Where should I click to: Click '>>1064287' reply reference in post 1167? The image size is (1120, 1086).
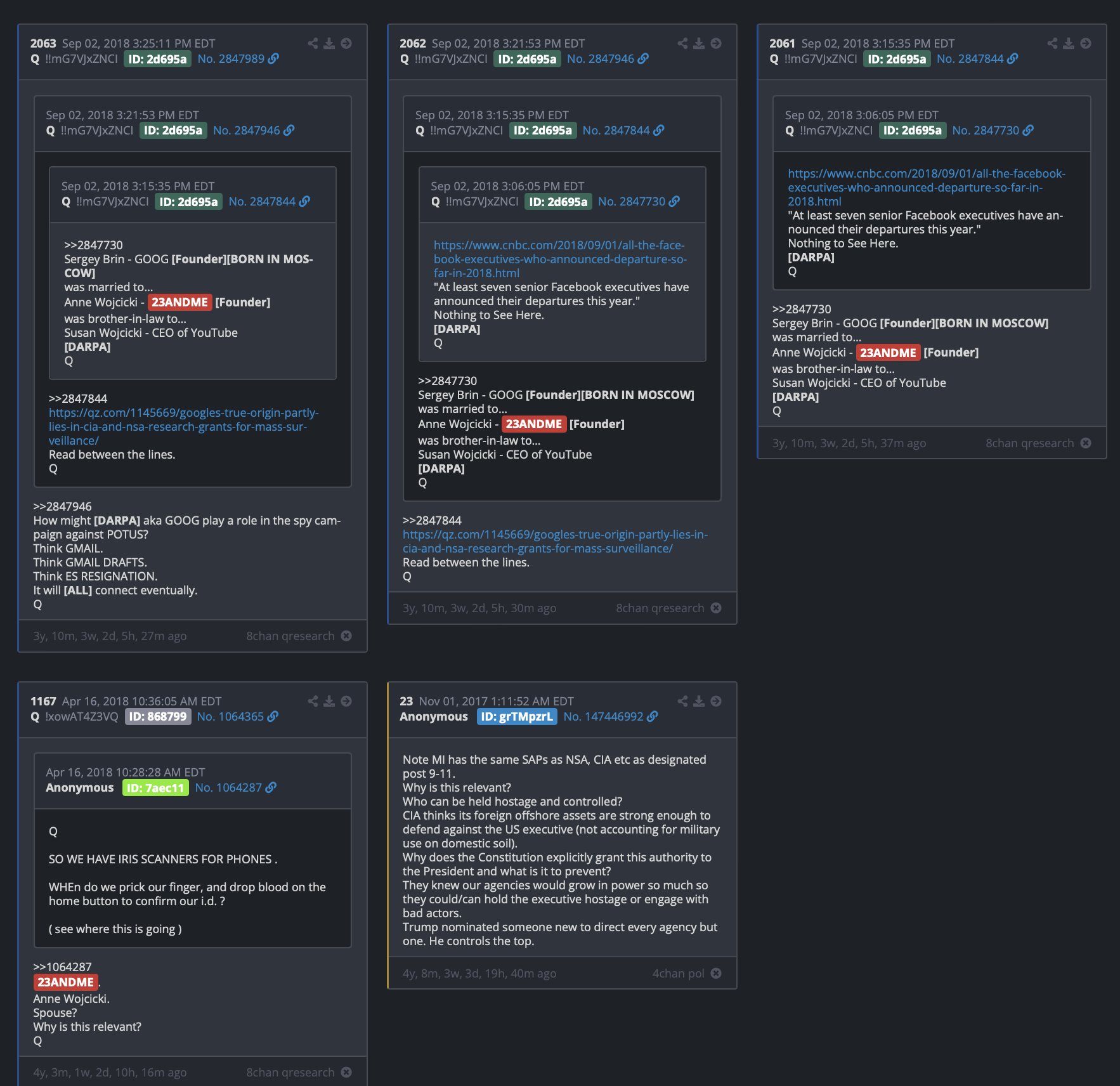click(62, 967)
